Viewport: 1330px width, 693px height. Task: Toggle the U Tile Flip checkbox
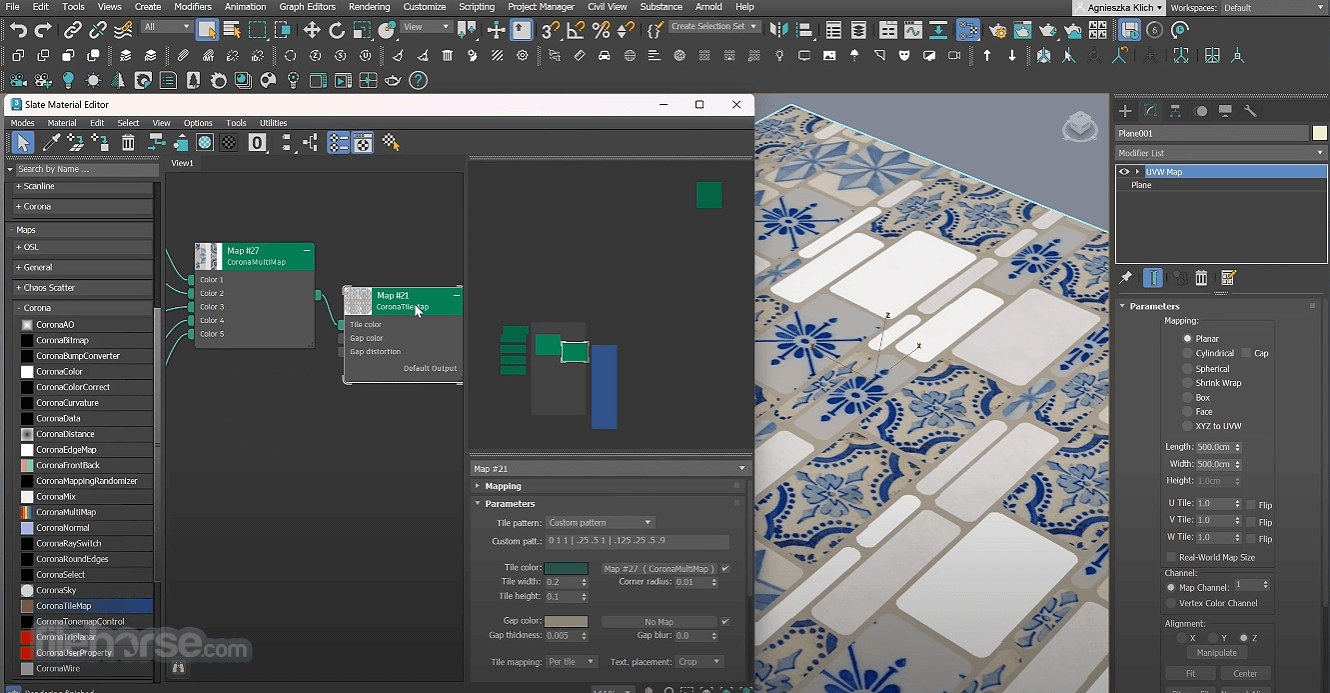pos(1251,505)
